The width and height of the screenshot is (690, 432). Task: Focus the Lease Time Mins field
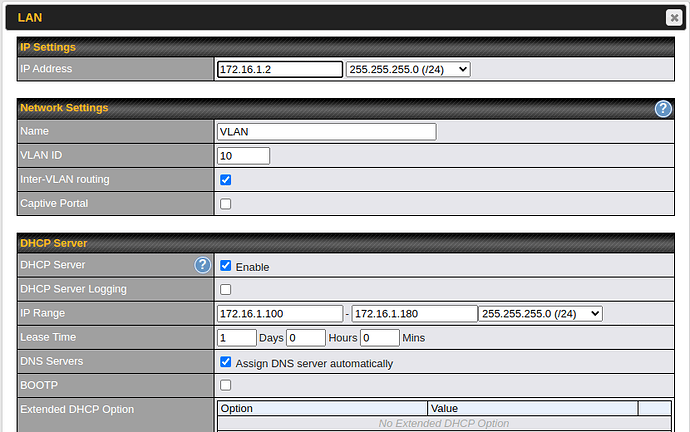[x=380, y=338]
